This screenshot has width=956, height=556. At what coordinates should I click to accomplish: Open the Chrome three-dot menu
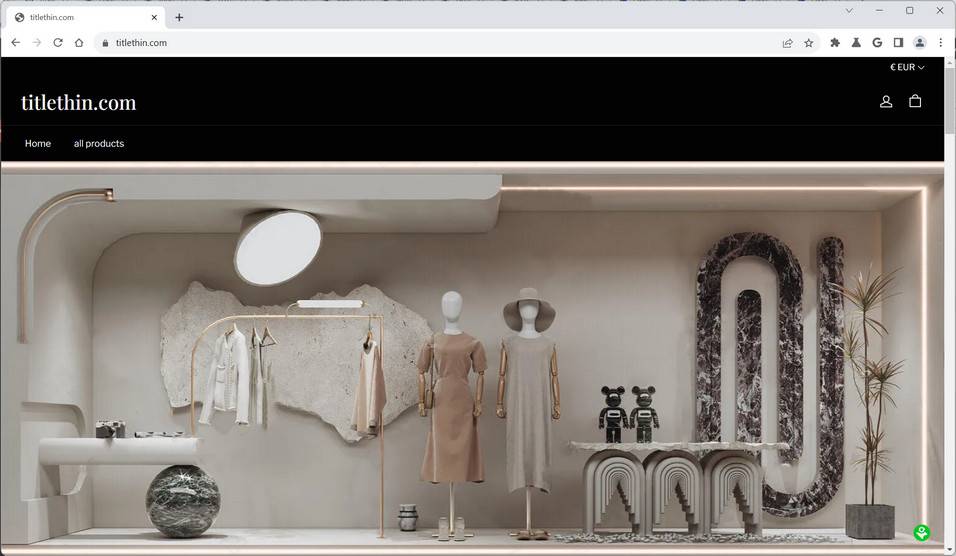(941, 43)
